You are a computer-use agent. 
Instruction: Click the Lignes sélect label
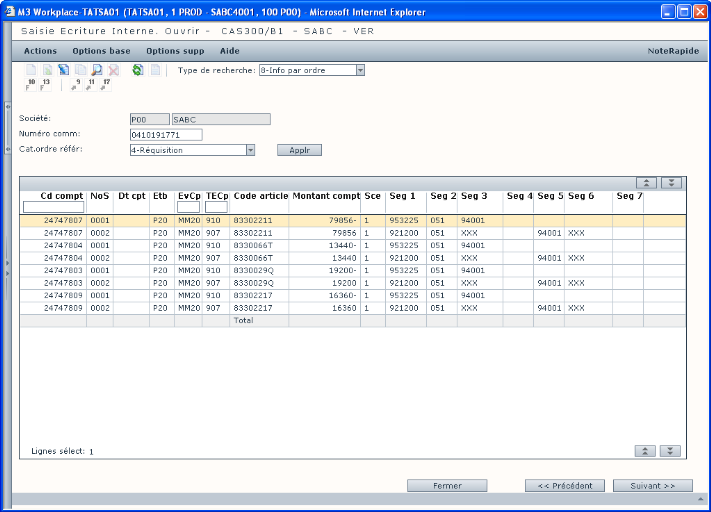coord(58,451)
